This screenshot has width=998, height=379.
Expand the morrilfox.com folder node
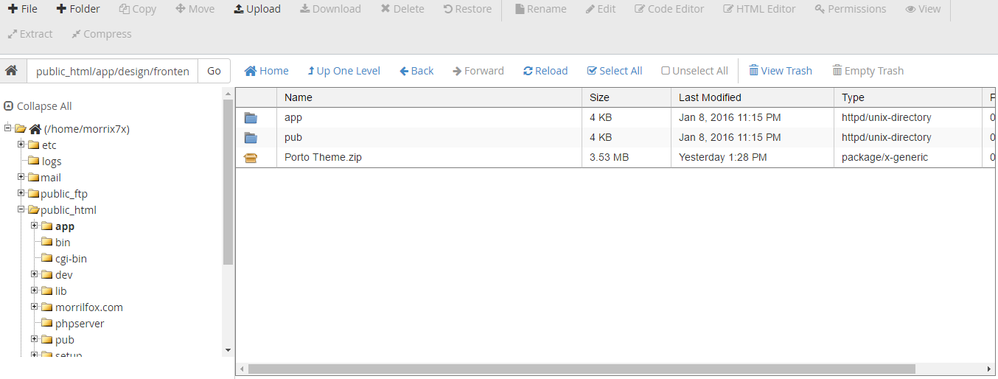pyautogui.click(x=35, y=307)
